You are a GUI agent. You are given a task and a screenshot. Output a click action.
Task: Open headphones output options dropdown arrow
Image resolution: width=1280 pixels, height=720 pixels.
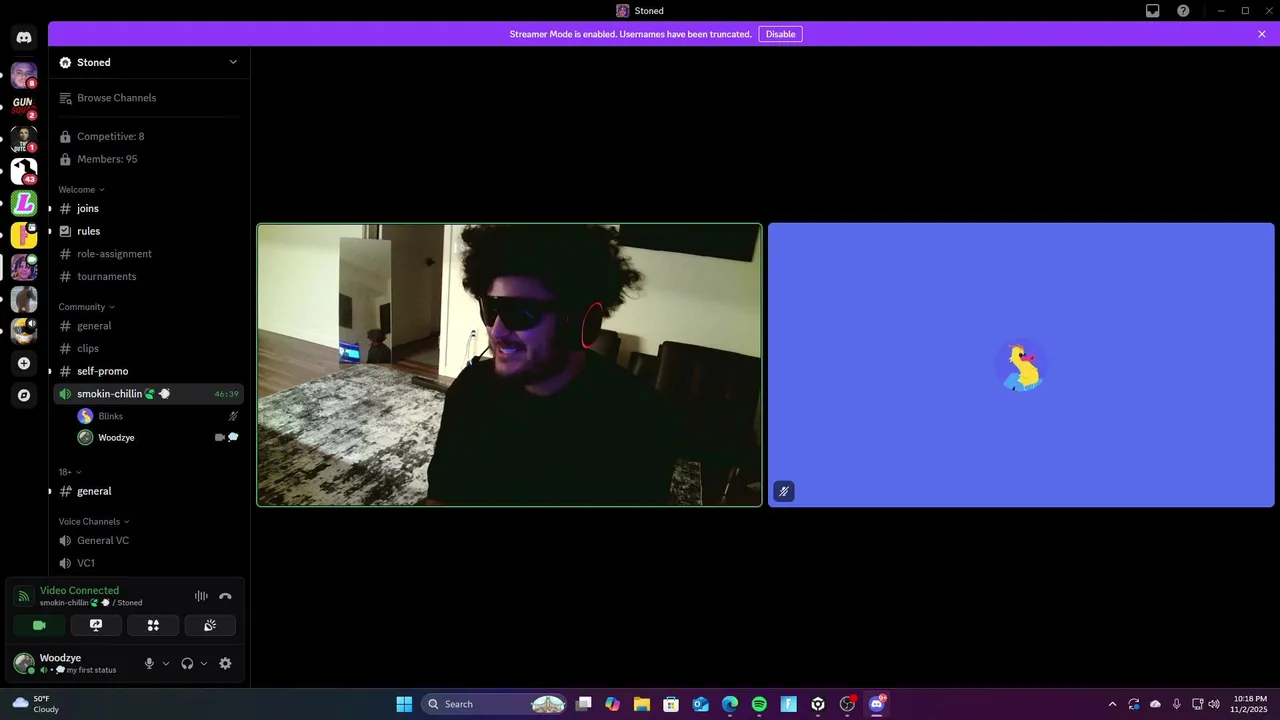point(204,664)
